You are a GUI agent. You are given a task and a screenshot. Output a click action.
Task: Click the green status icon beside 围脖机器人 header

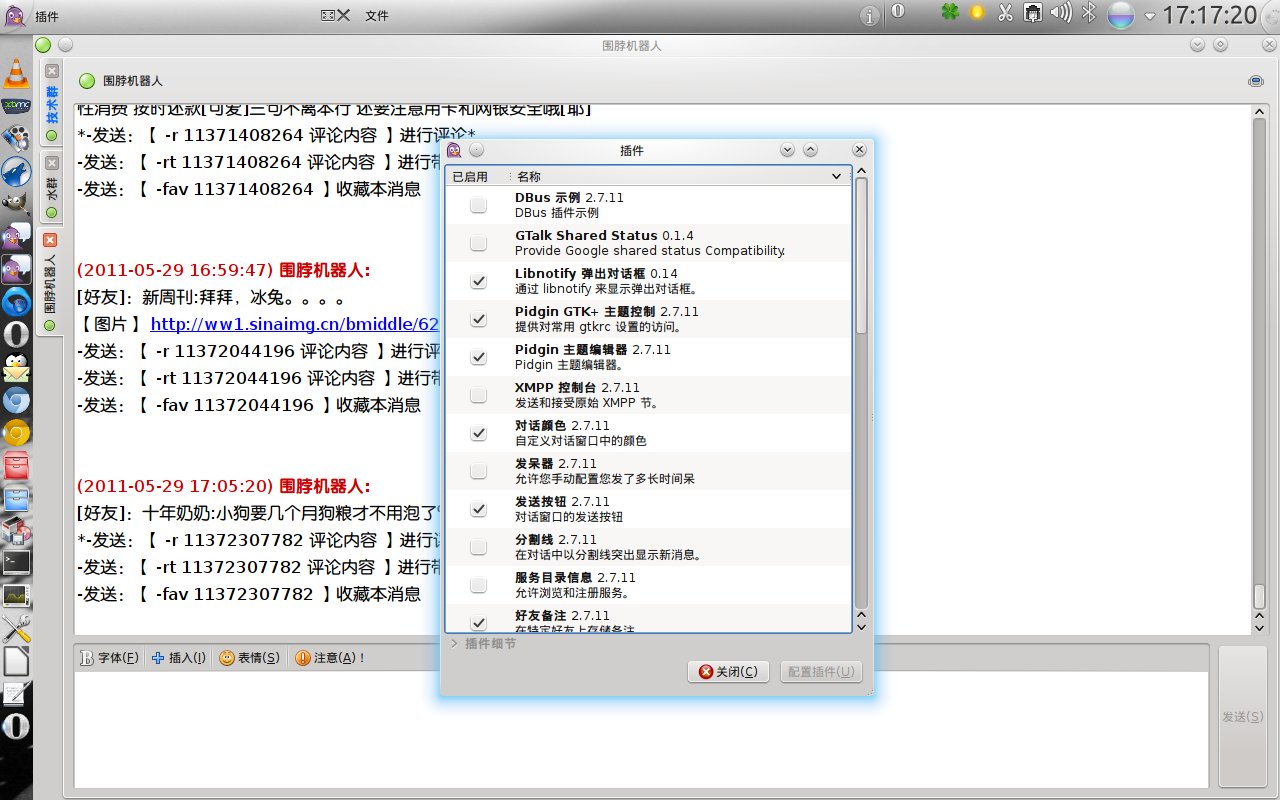(x=87, y=81)
